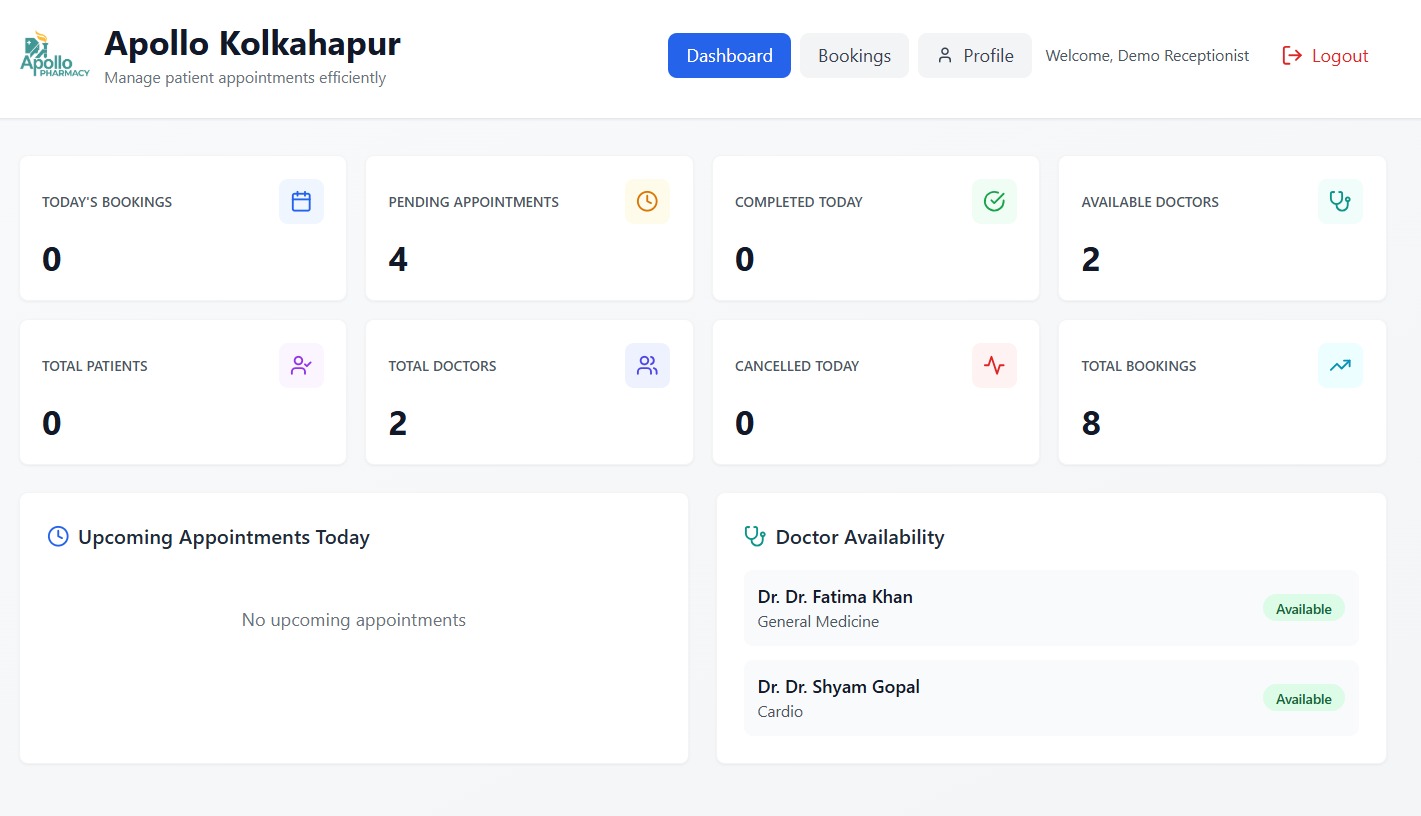The width and height of the screenshot is (1421, 816).
Task: Click the clock icon in Pending Appointments
Action: (647, 201)
